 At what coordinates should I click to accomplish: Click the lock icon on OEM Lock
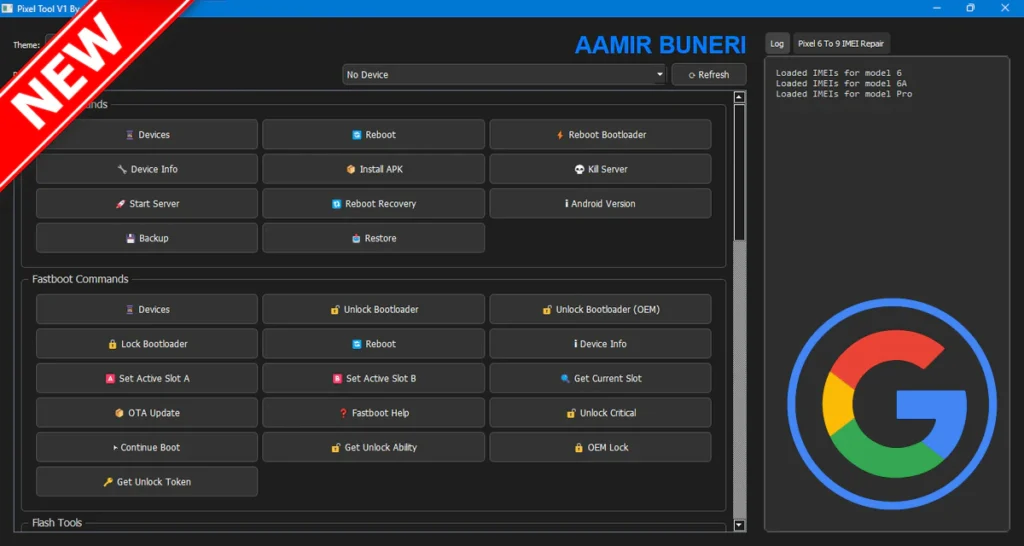(x=579, y=448)
